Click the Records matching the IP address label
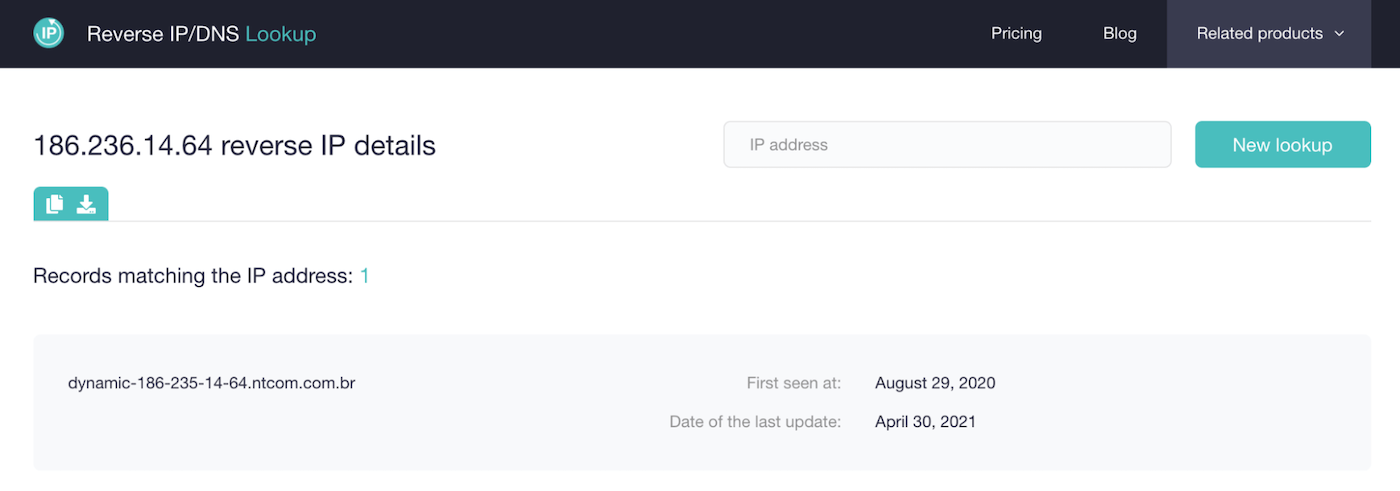The height and width of the screenshot is (491, 1400). pyautogui.click(x=193, y=276)
